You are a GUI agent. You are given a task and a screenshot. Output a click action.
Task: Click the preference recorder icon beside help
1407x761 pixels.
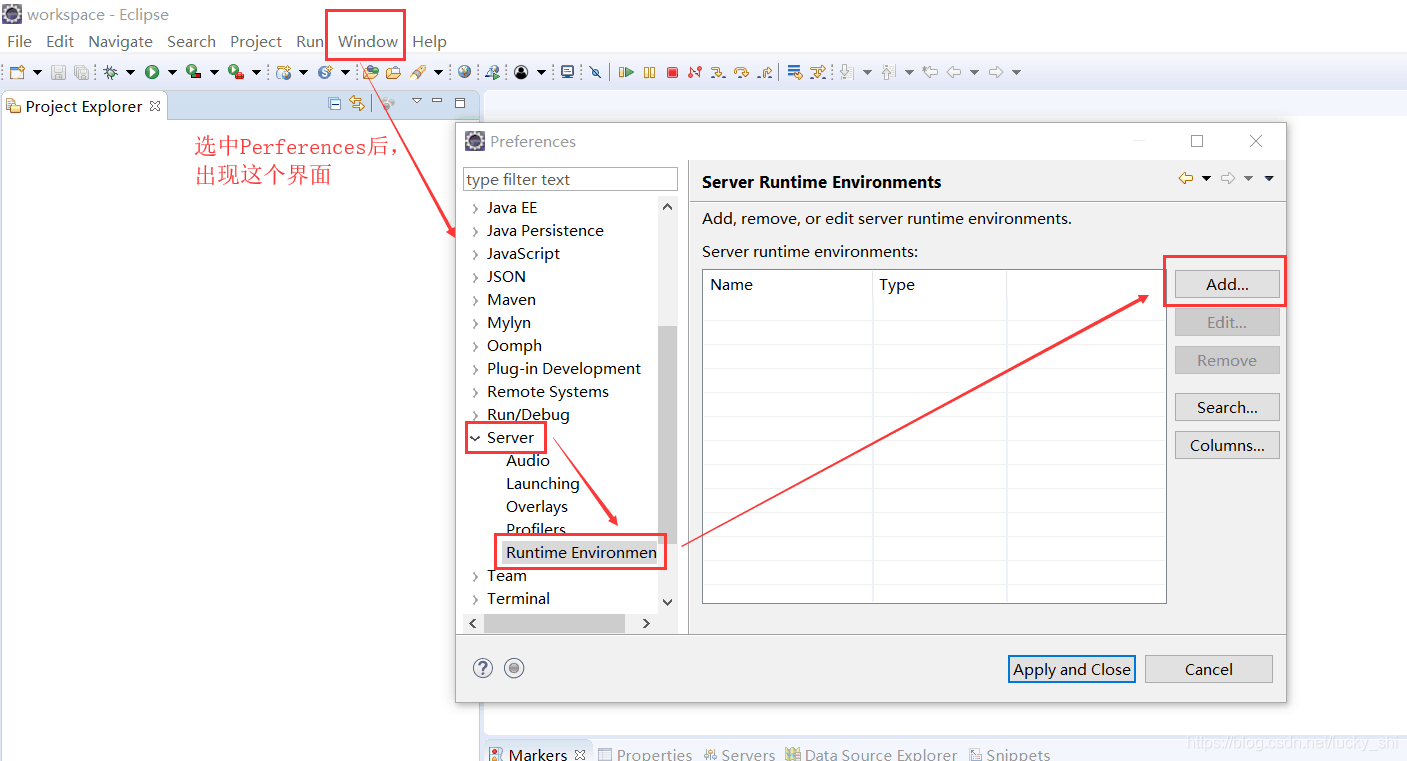click(x=514, y=668)
